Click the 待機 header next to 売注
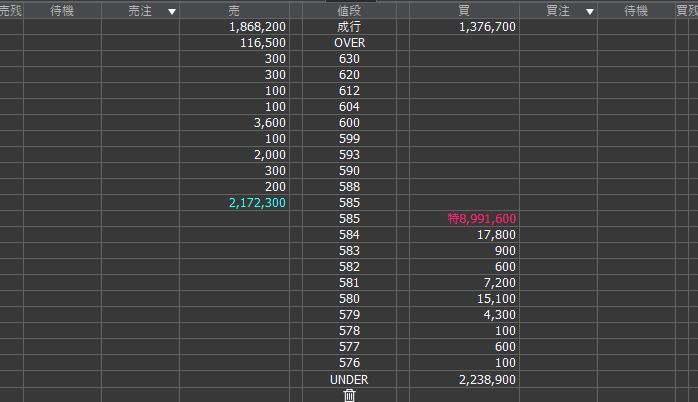 tap(62, 11)
